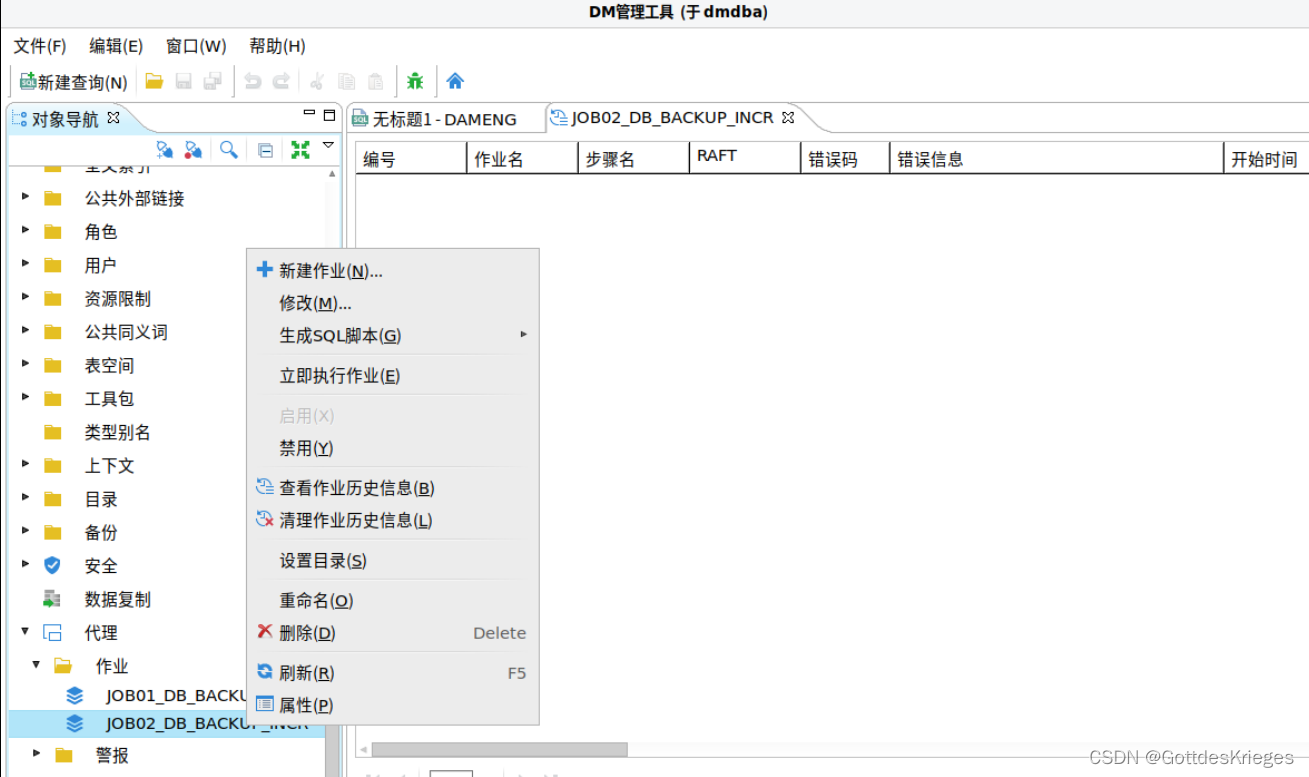Choose 新建作业(N)... from the context menu
The width and height of the screenshot is (1309, 777).
tap(392, 271)
